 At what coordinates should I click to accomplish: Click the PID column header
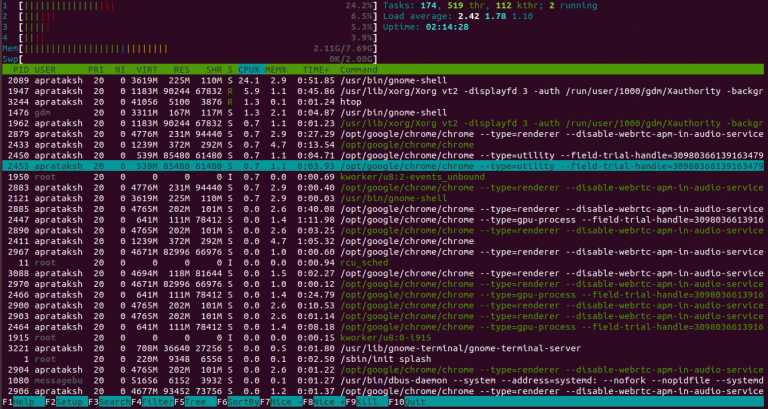pos(19,69)
